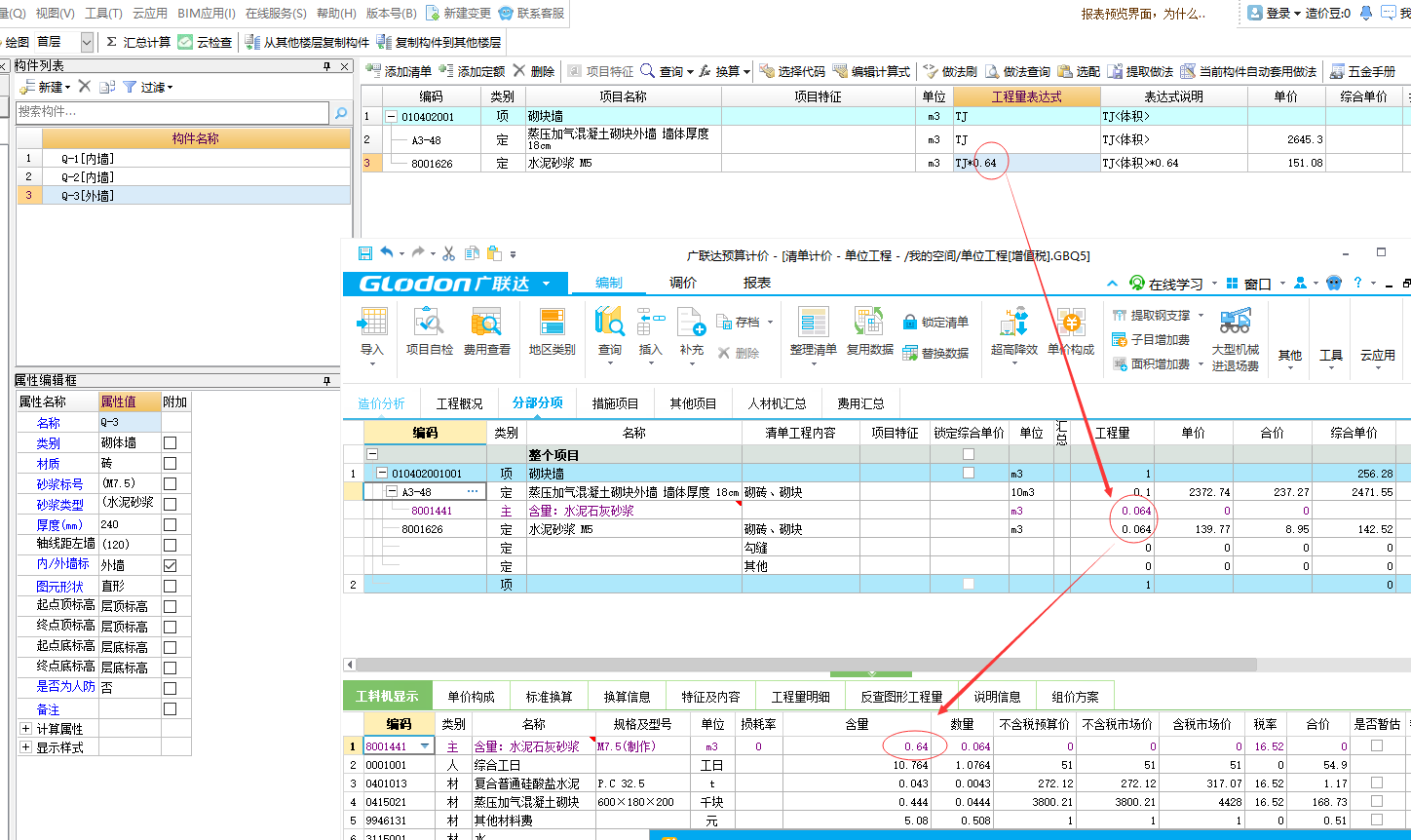The image size is (1411, 840).
Task: Click 在线学习 in Glodon window
Action: pos(1166,284)
